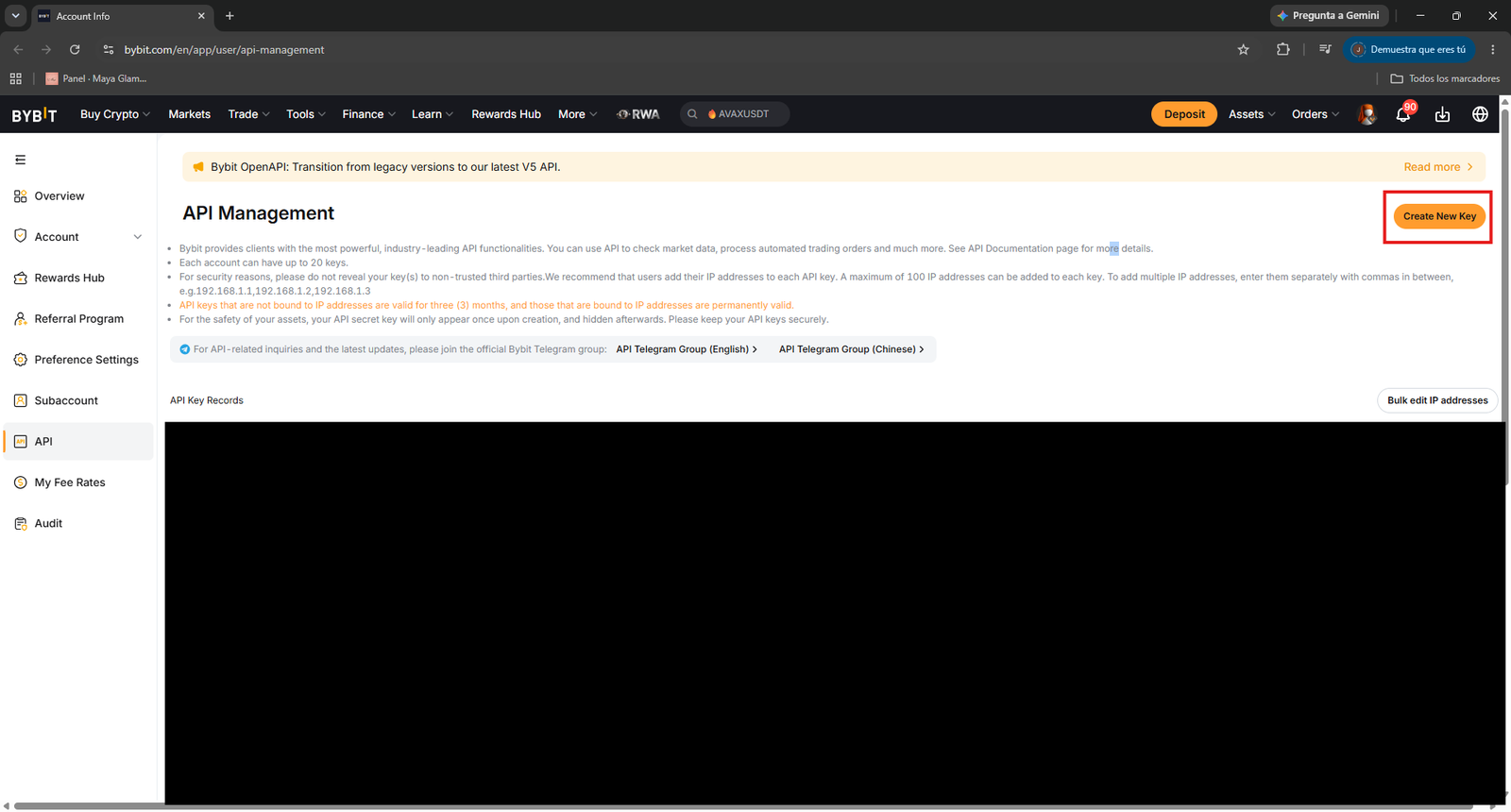The height and width of the screenshot is (812, 1511).
Task: Open My Fee Rates in the sidebar
Action: pyautogui.click(x=78, y=482)
